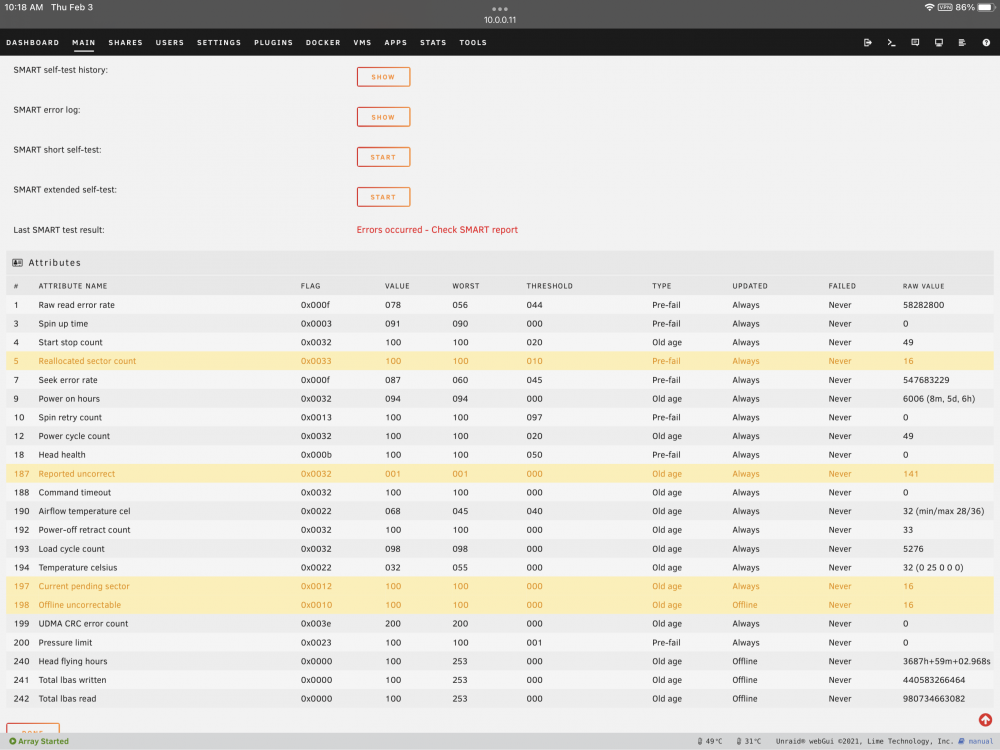
Task: Open the feedback icon in header
Action: coord(915,43)
